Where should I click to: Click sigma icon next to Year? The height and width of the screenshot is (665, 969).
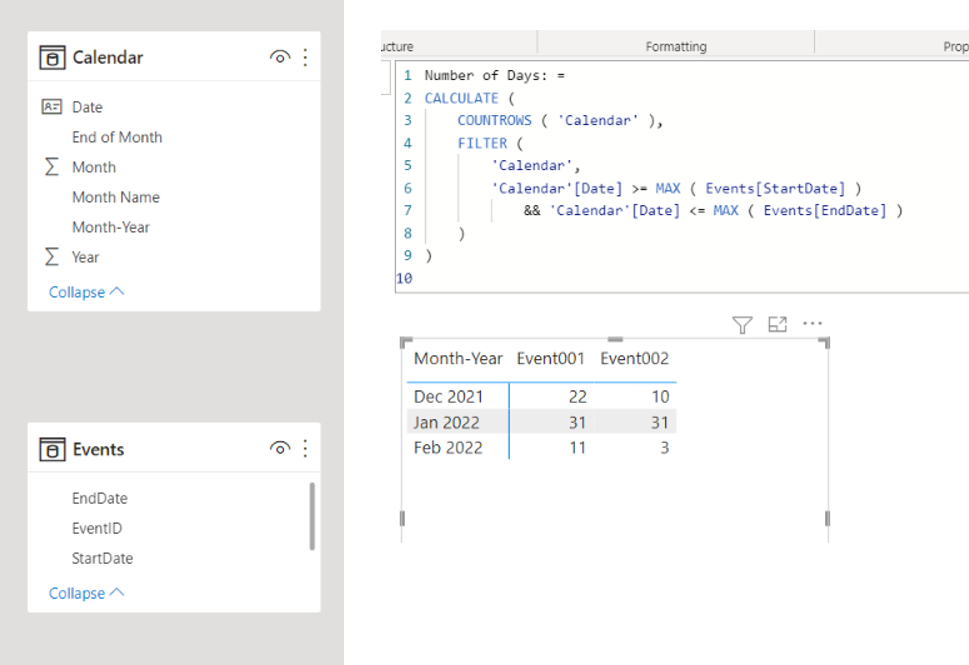52,256
